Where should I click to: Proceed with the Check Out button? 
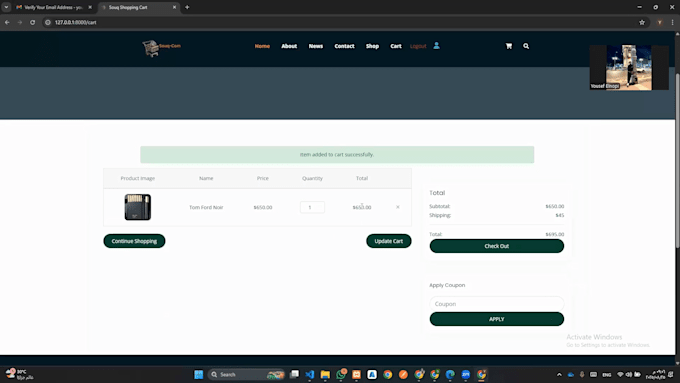(497, 246)
